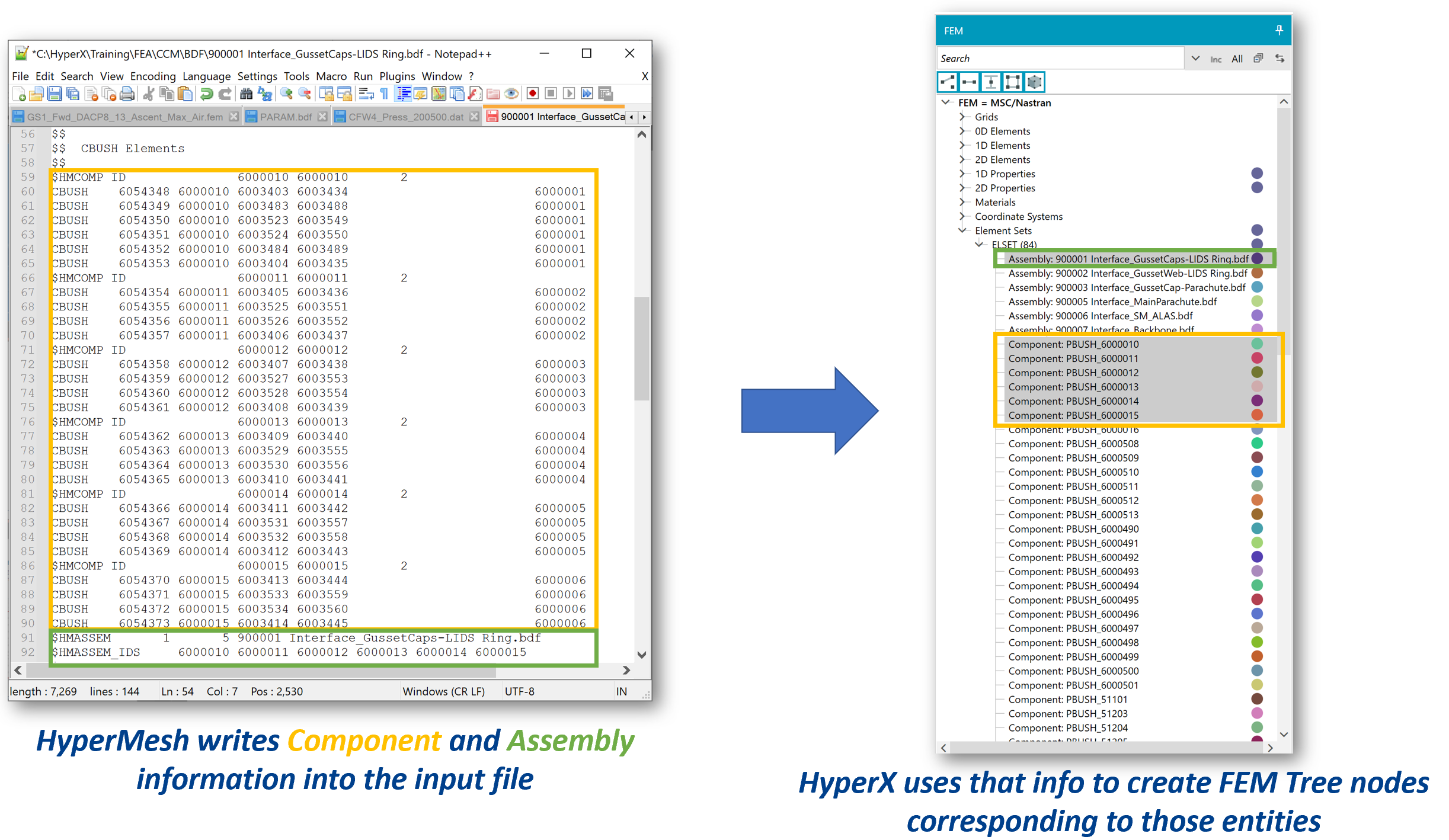
Task: Click the Paste clipboard icon
Action: pyautogui.click(x=185, y=94)
